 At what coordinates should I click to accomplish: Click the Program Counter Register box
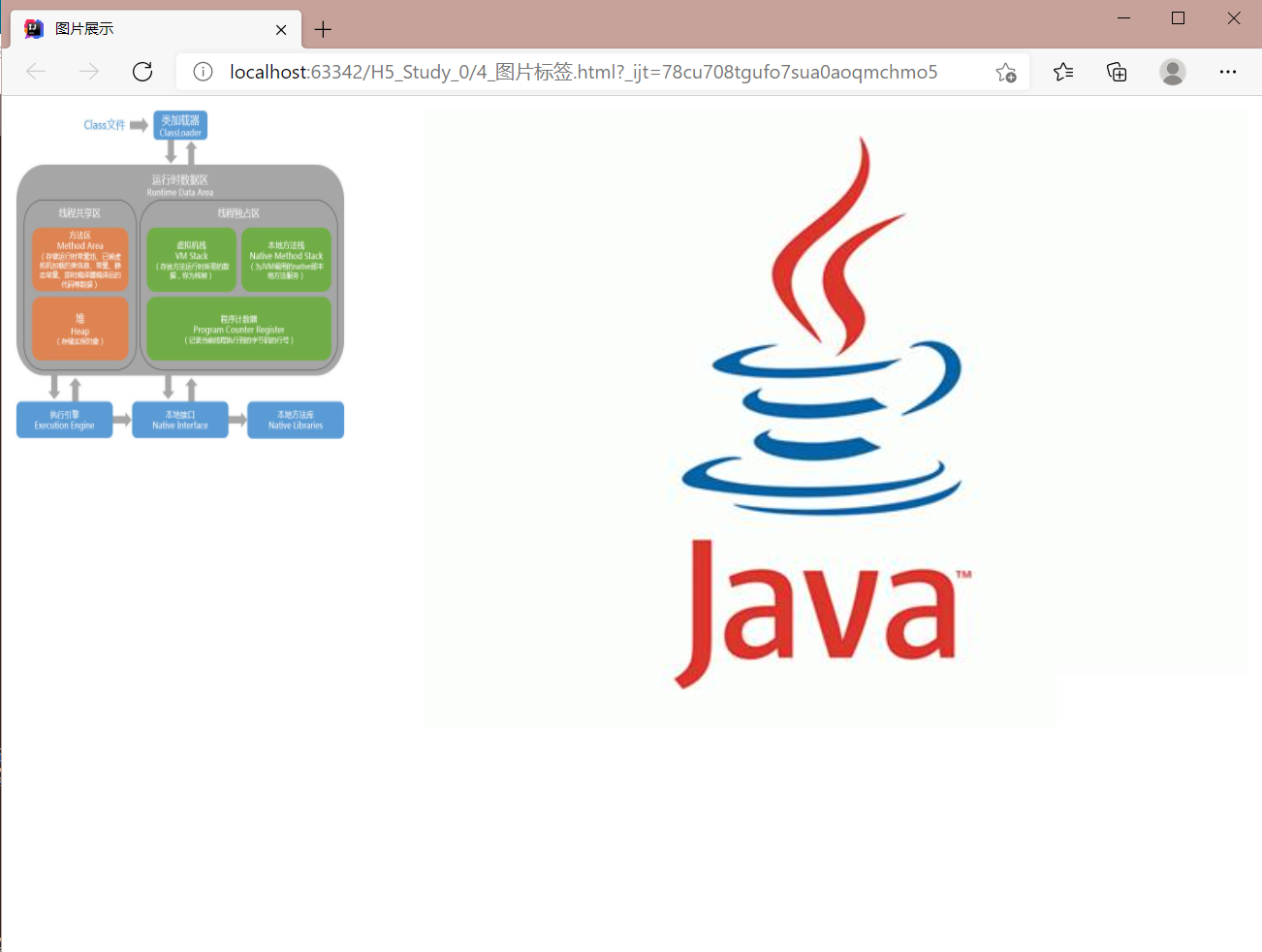pos(238,329)
